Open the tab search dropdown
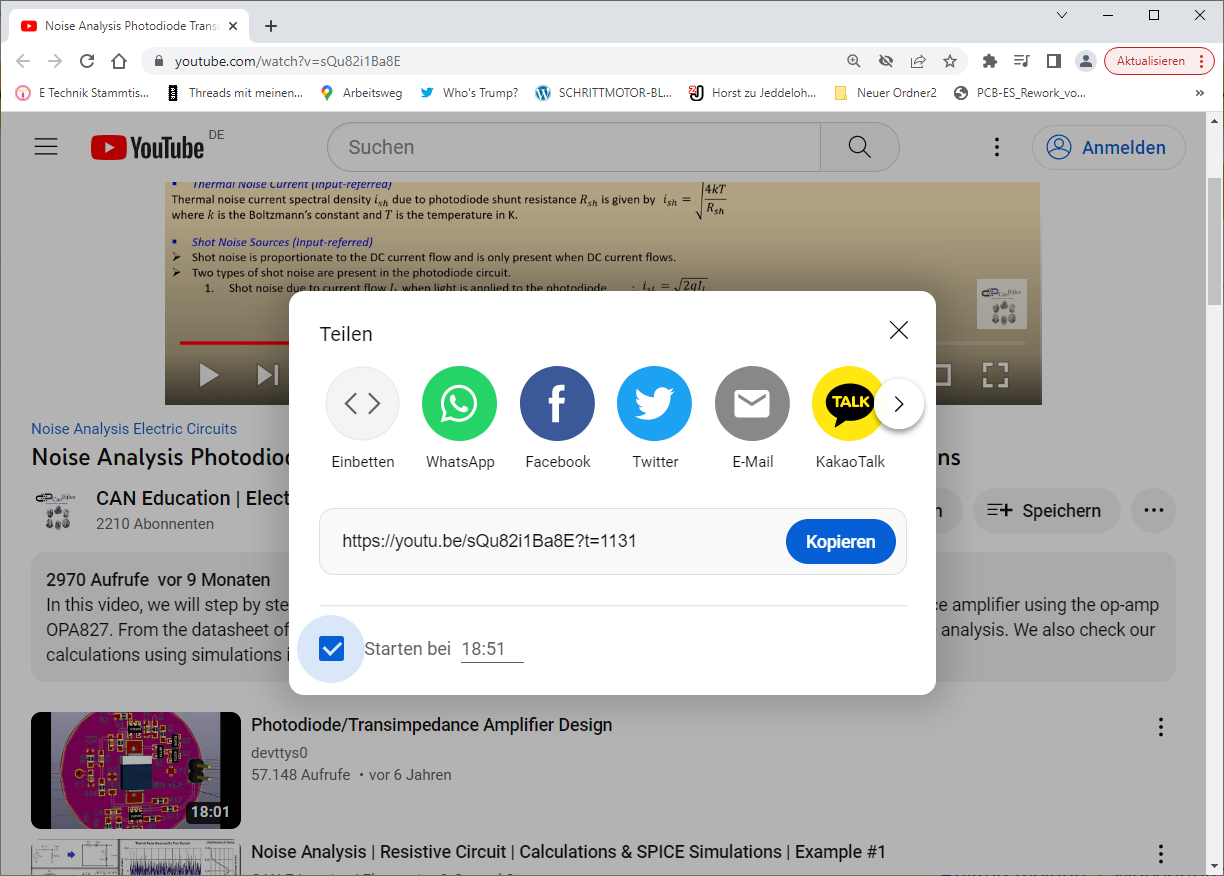This screenshot has height=876, width=1224. 1062,15
